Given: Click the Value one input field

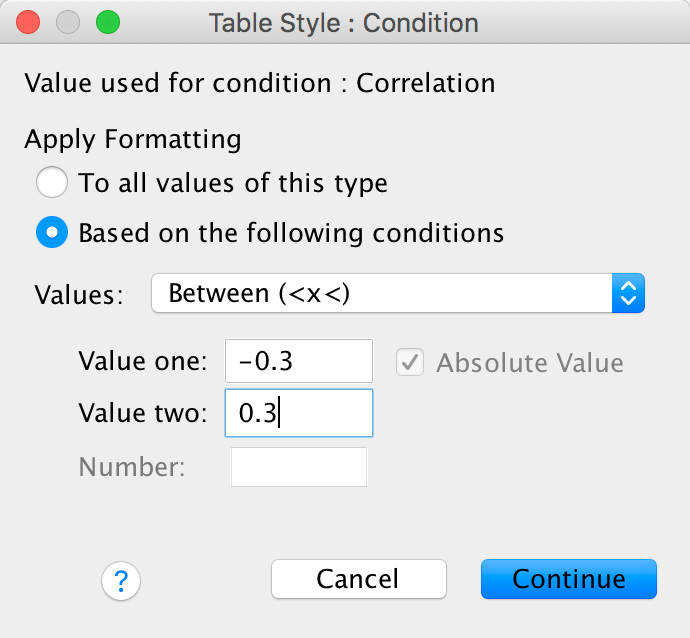Looking at the screenshot, I should point(299,362).
